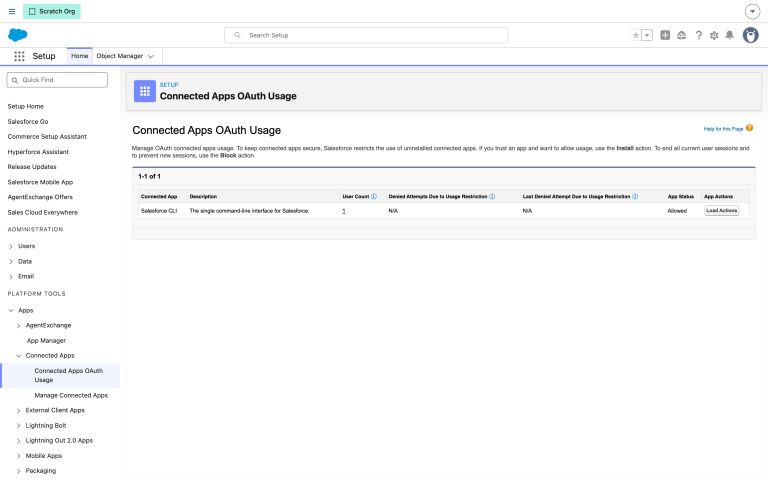Image resolution: width=768 pixels, height=480 pixels.
Task: Open Setup Home in sidebar
Action: pos(25,106)
